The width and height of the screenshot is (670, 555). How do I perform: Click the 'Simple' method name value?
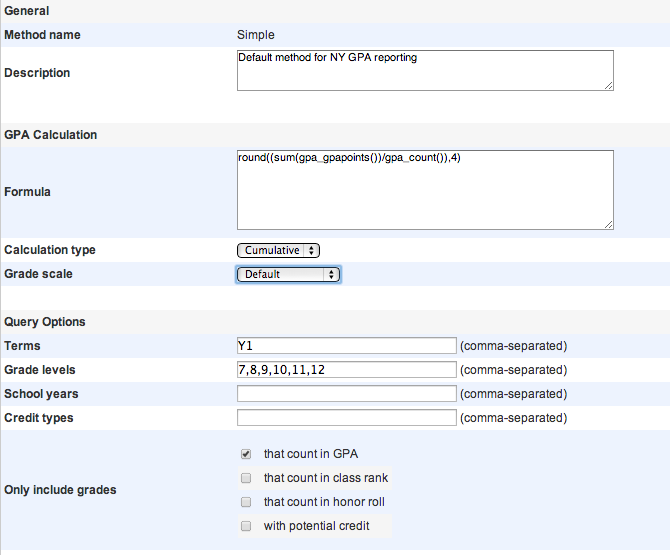255,35
